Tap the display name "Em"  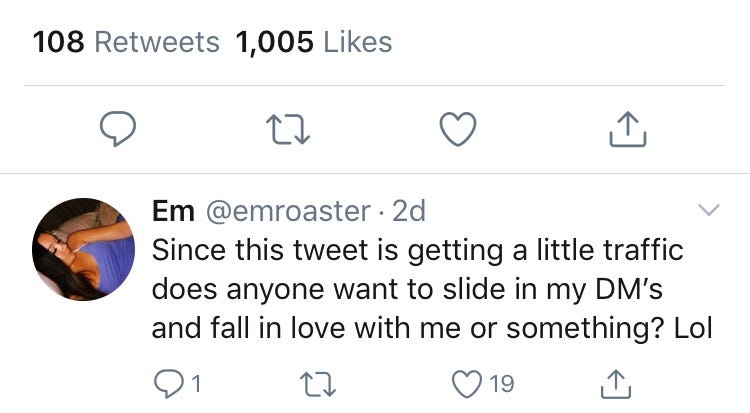(x=173, y=211)
